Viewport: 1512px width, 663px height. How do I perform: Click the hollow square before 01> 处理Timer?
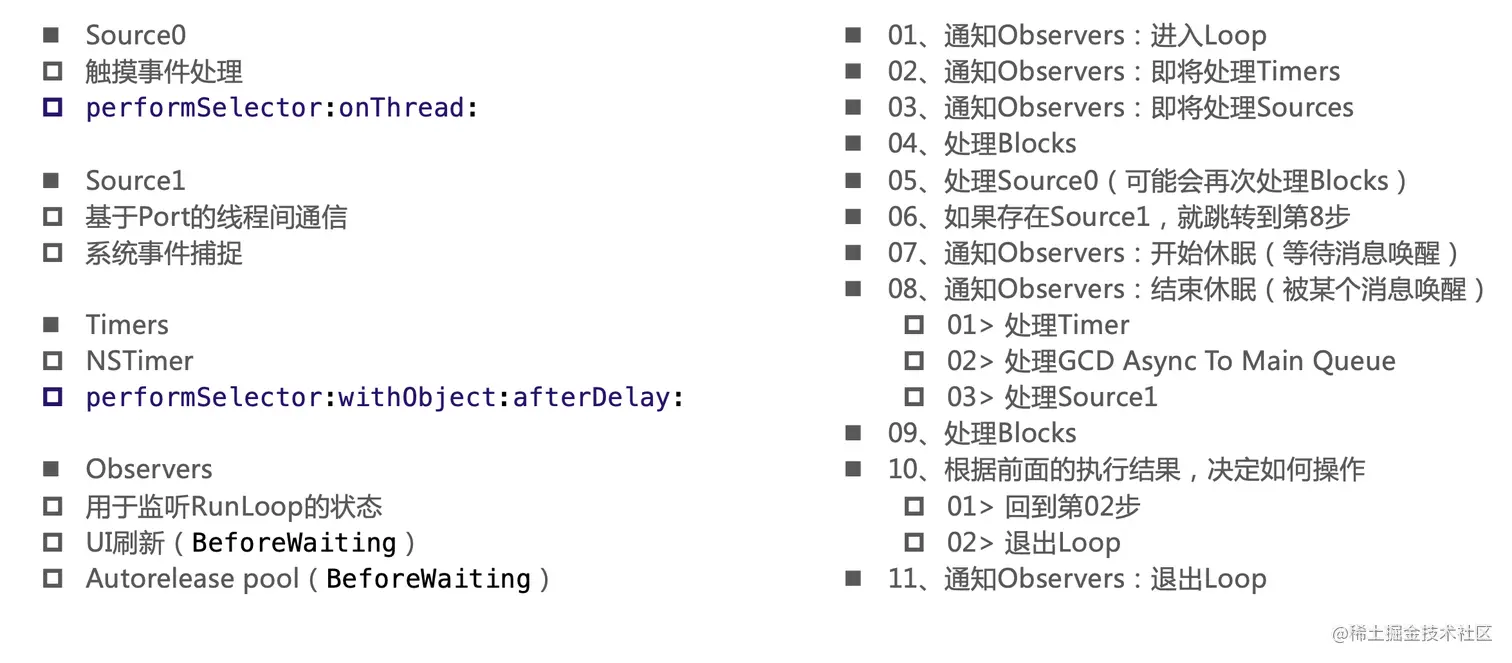tap(913, 325)
